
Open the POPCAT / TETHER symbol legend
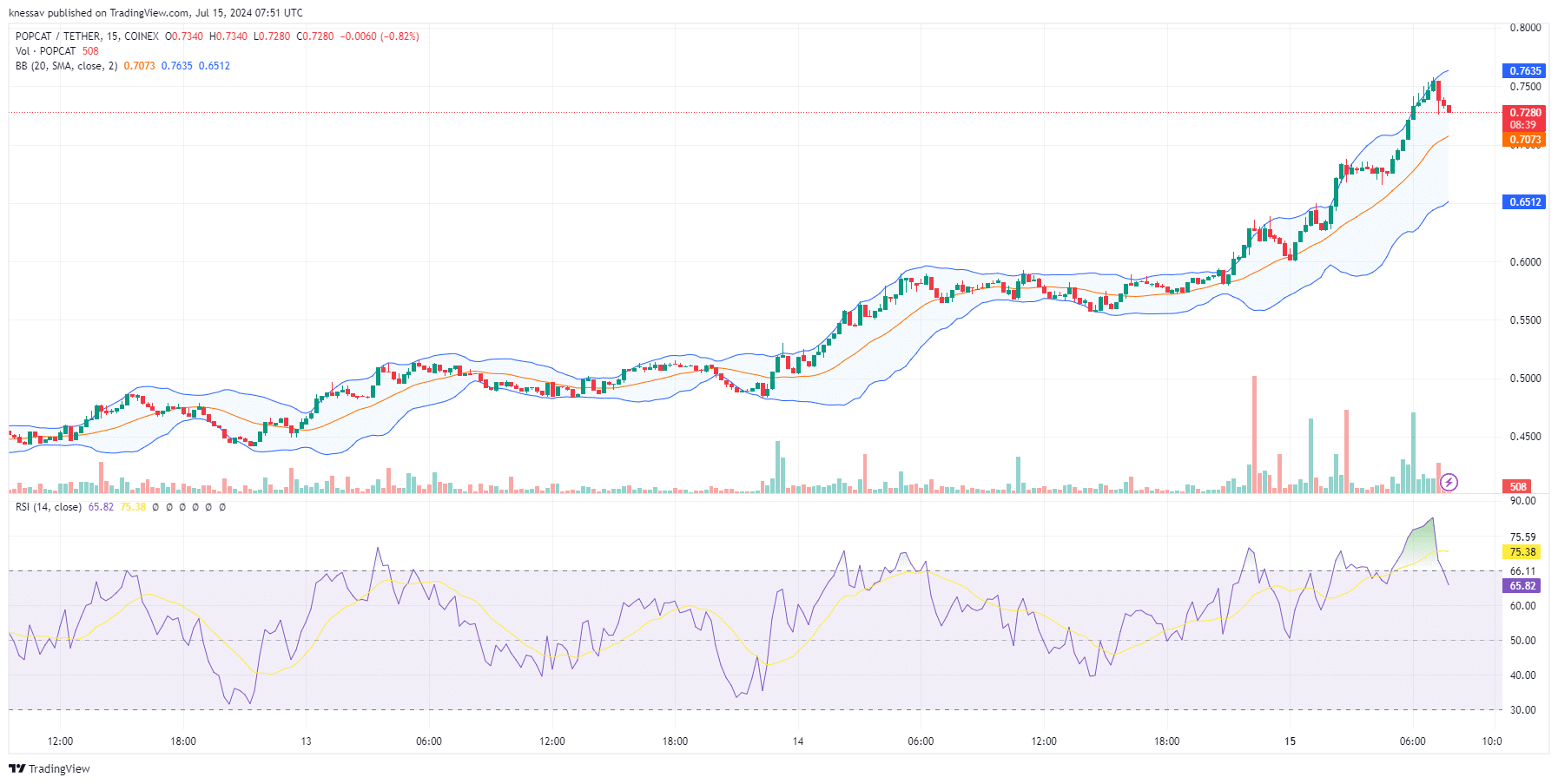(87, 36)
